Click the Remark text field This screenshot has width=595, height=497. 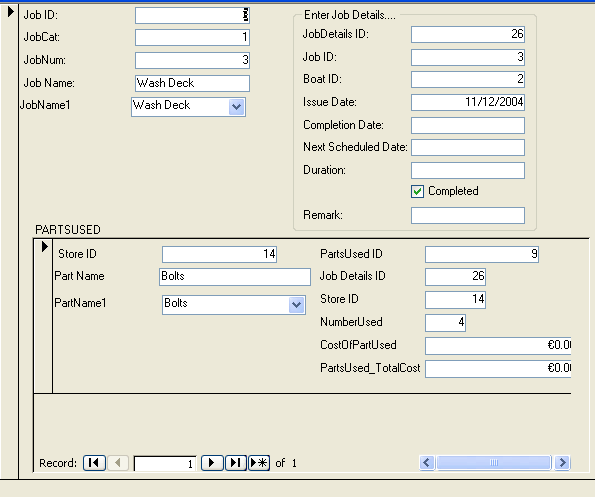(468, 215)
